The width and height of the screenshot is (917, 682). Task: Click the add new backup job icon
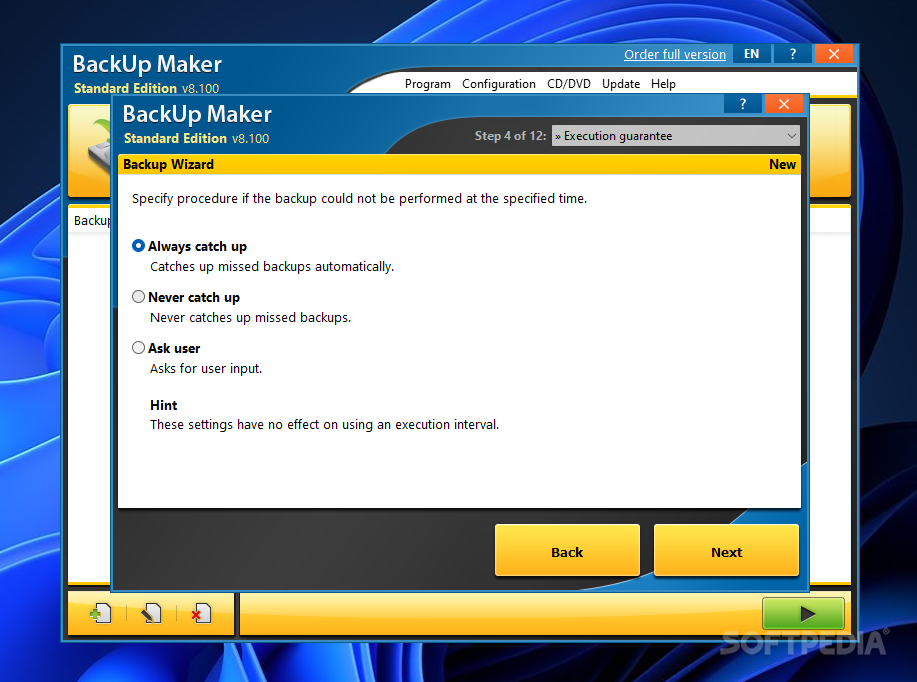click(100, 614)
